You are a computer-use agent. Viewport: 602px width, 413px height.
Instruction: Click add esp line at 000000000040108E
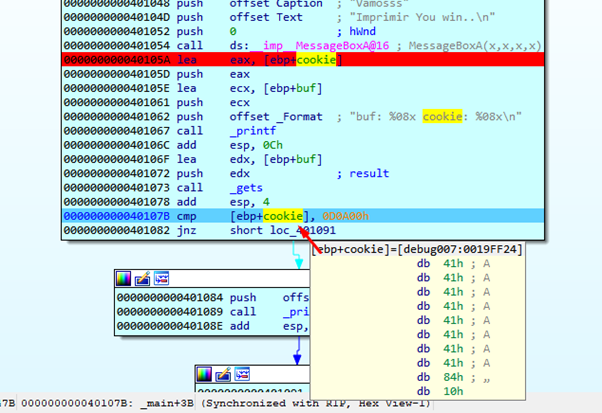point(212,326)
